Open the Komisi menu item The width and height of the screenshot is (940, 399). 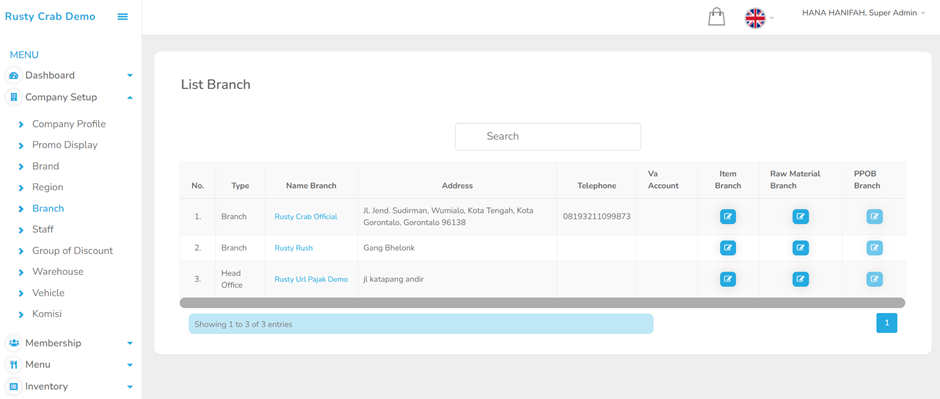point(47,314)
